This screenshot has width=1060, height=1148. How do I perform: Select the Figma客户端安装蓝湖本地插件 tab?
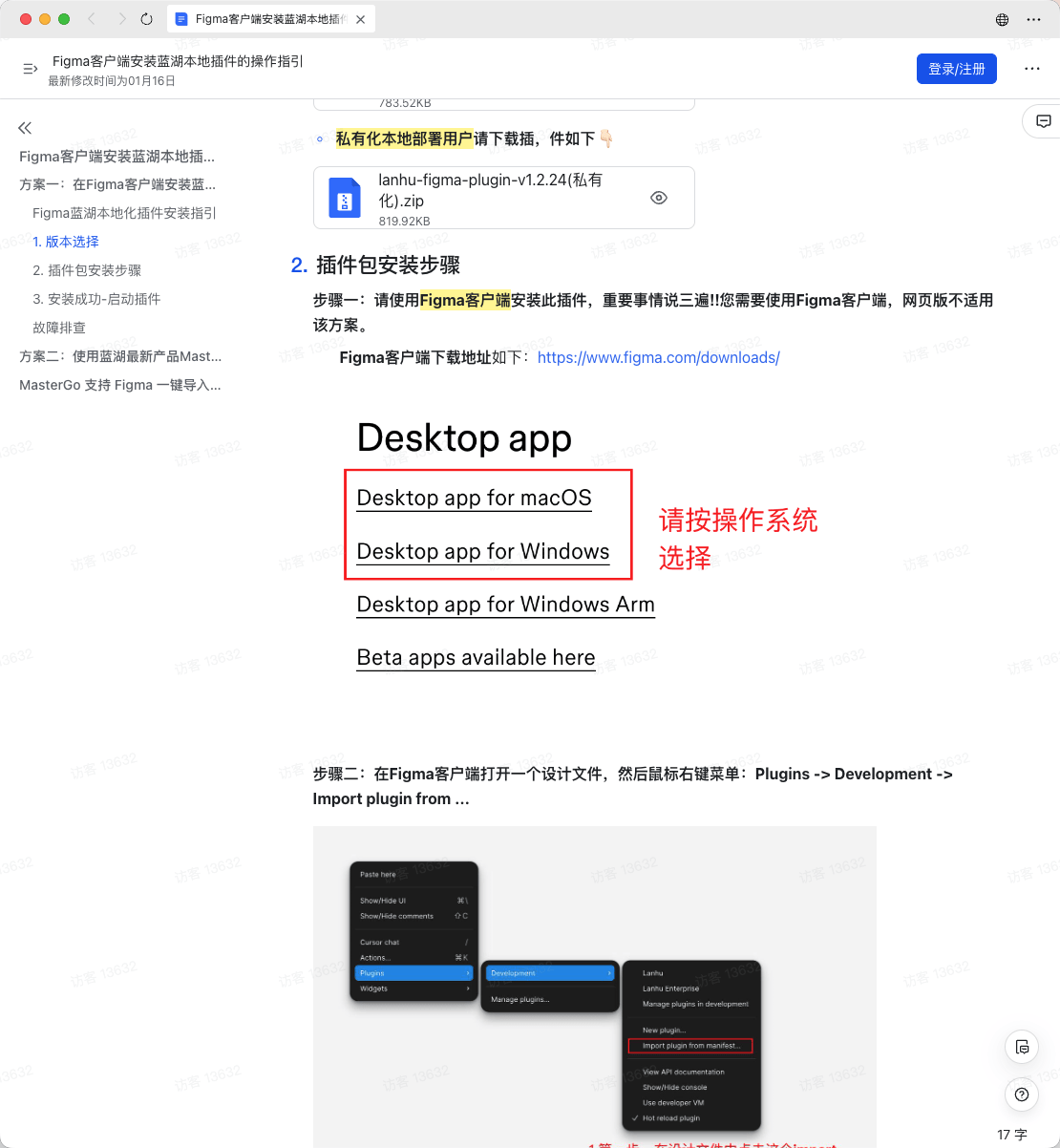click(270, 19)
